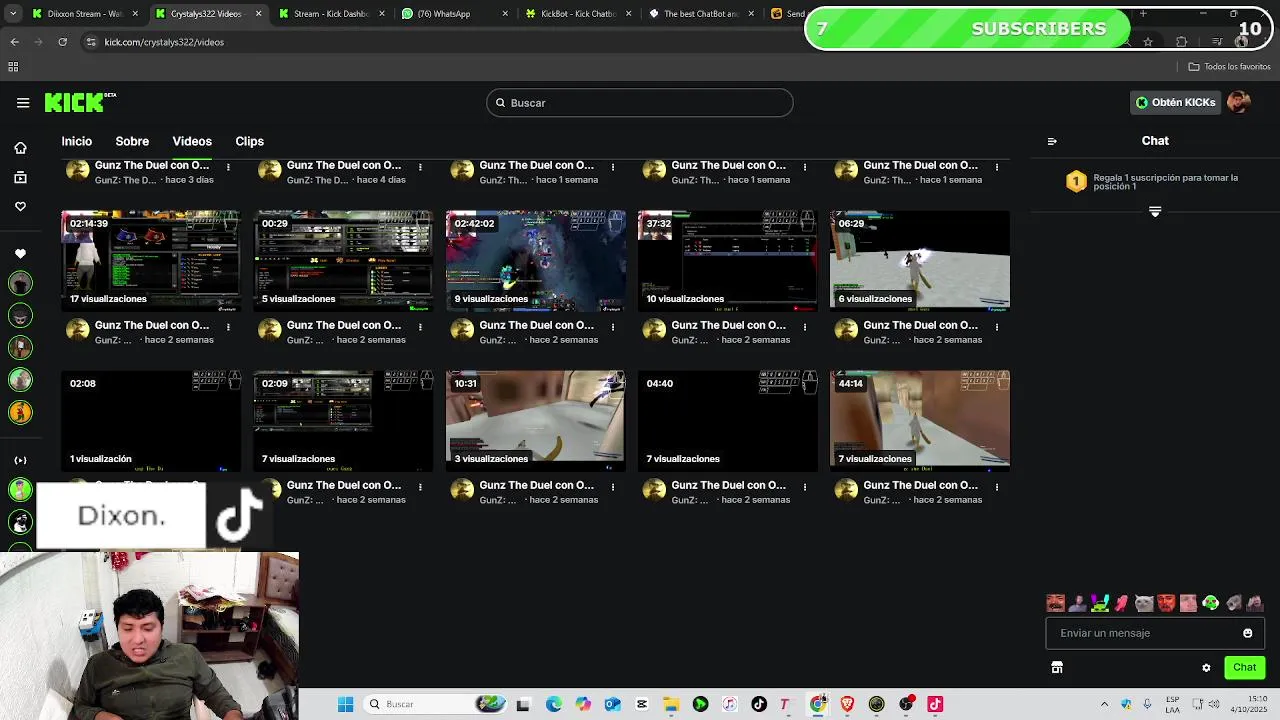The height and width of the screenshot is (720, 1280).
Task: Open the 02:42:02 video title link
Action: tap(536, 325)
